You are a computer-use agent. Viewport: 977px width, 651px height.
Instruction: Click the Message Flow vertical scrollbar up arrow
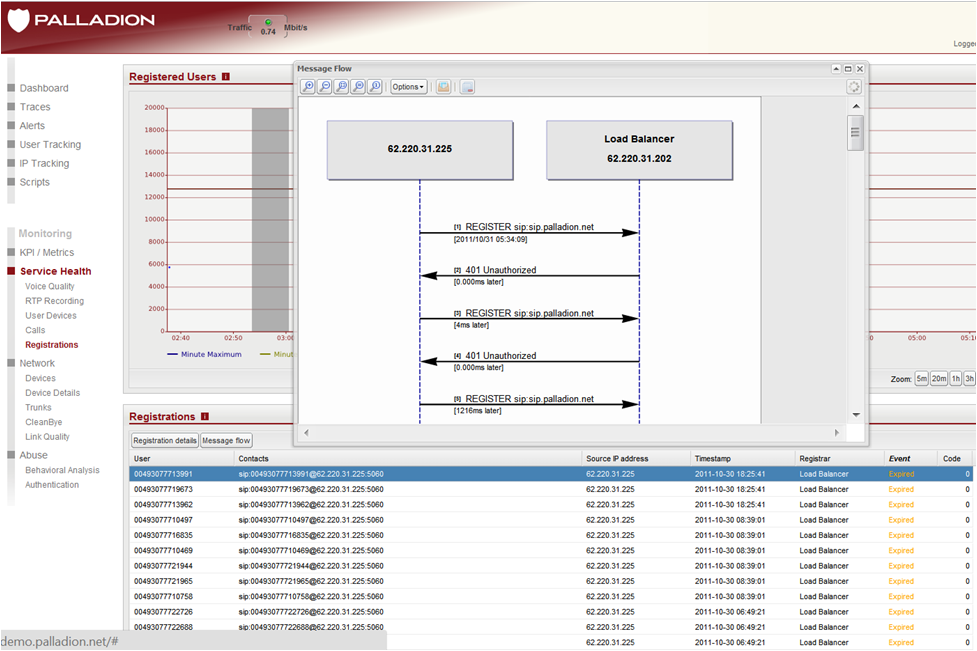856,106
